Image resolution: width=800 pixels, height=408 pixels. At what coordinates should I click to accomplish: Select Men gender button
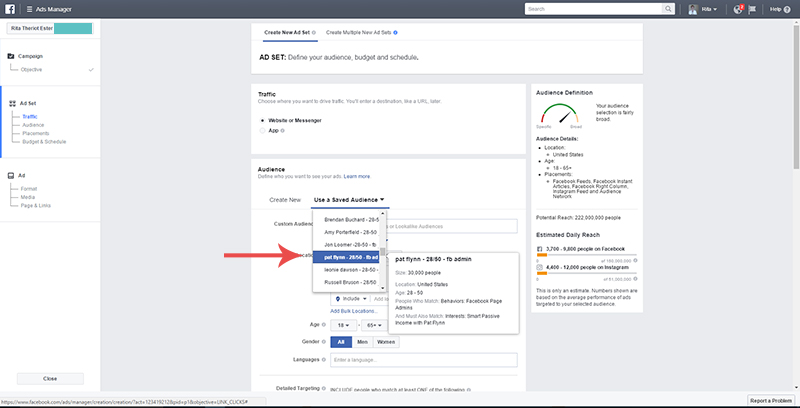click(362, 342)
